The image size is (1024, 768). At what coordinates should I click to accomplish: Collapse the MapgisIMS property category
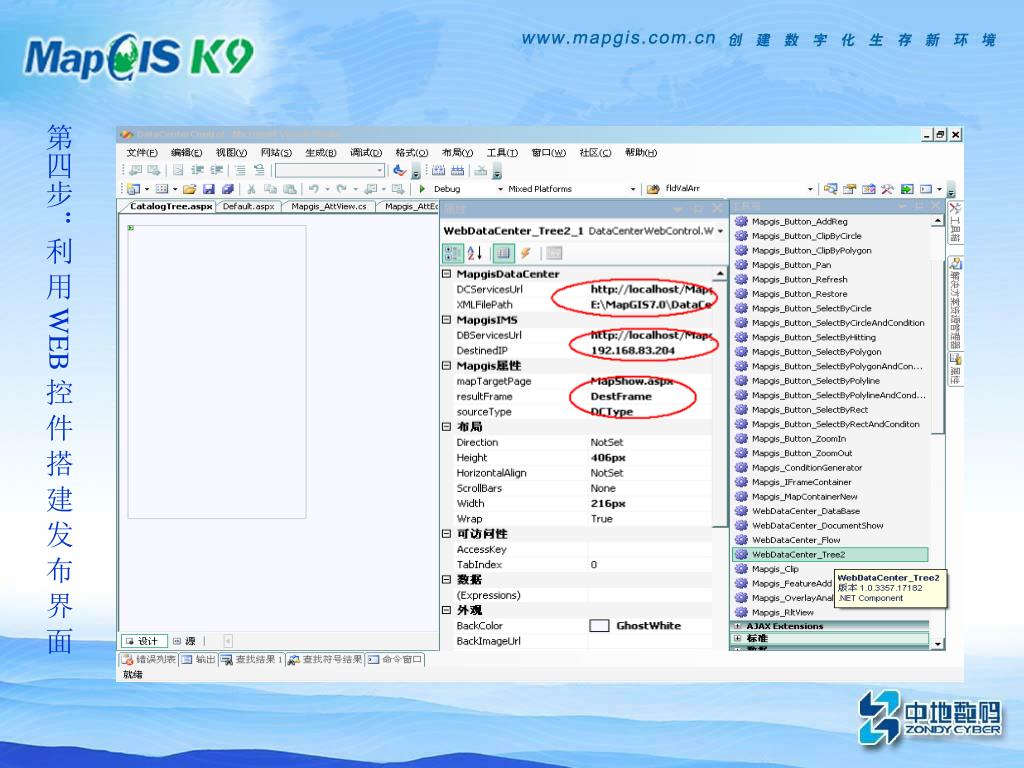(x=447, y=319)
